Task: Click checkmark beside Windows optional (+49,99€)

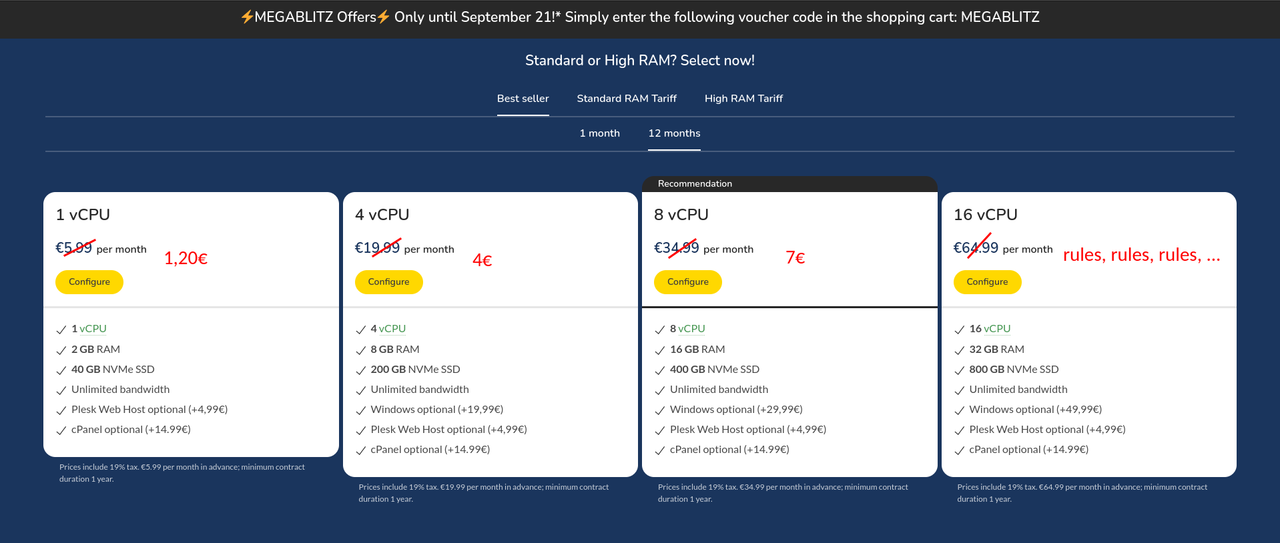Action: (x=959, y=409)
